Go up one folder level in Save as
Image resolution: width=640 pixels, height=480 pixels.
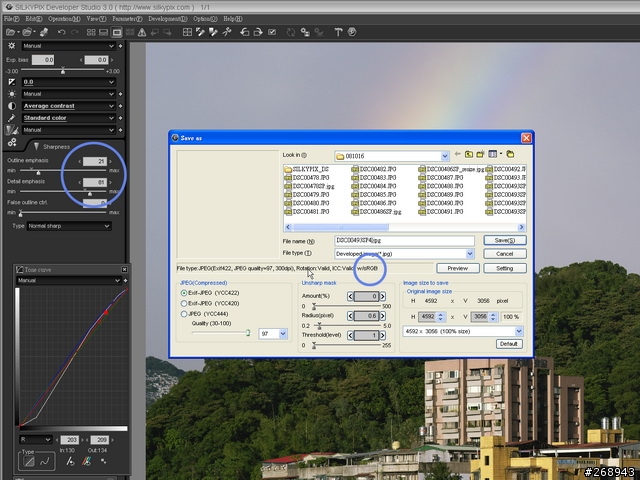[x=469, y=154]
